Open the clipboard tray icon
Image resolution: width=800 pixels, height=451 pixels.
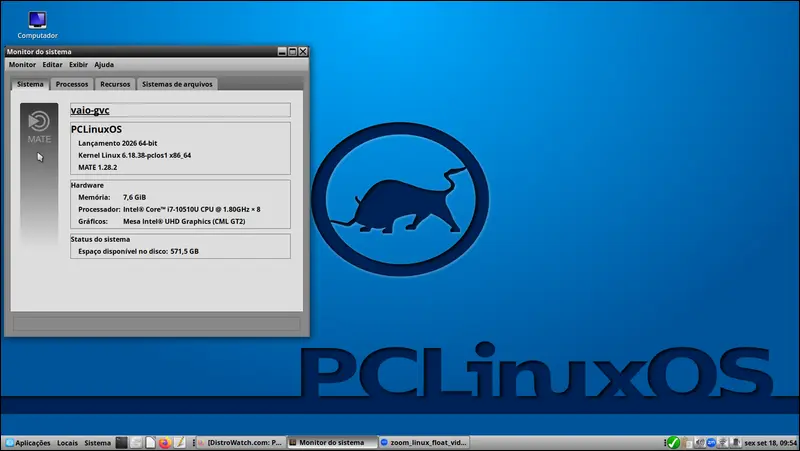(x=687, y=443)
